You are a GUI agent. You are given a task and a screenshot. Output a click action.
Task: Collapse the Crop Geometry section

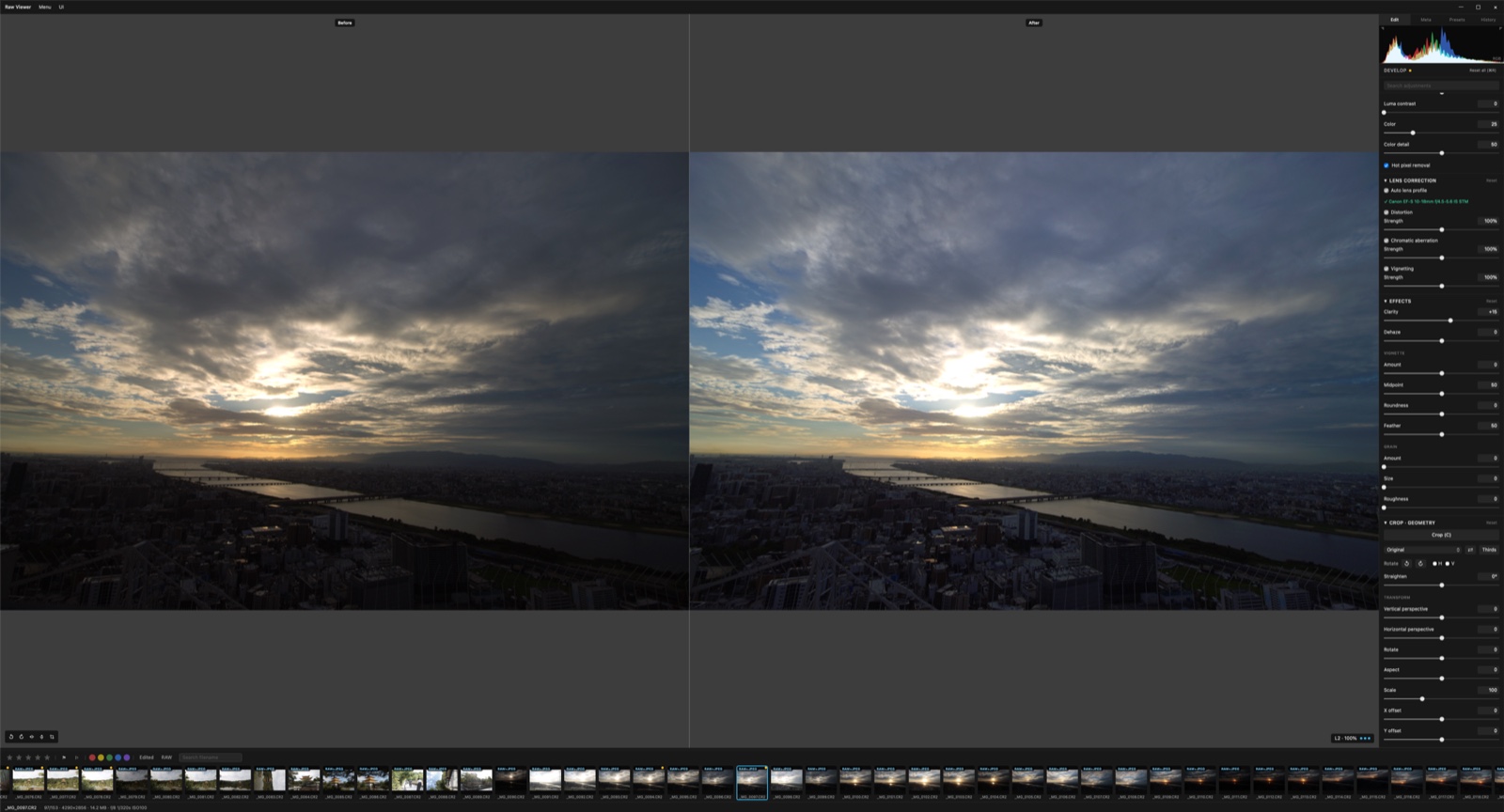[x=1386, y=523]
